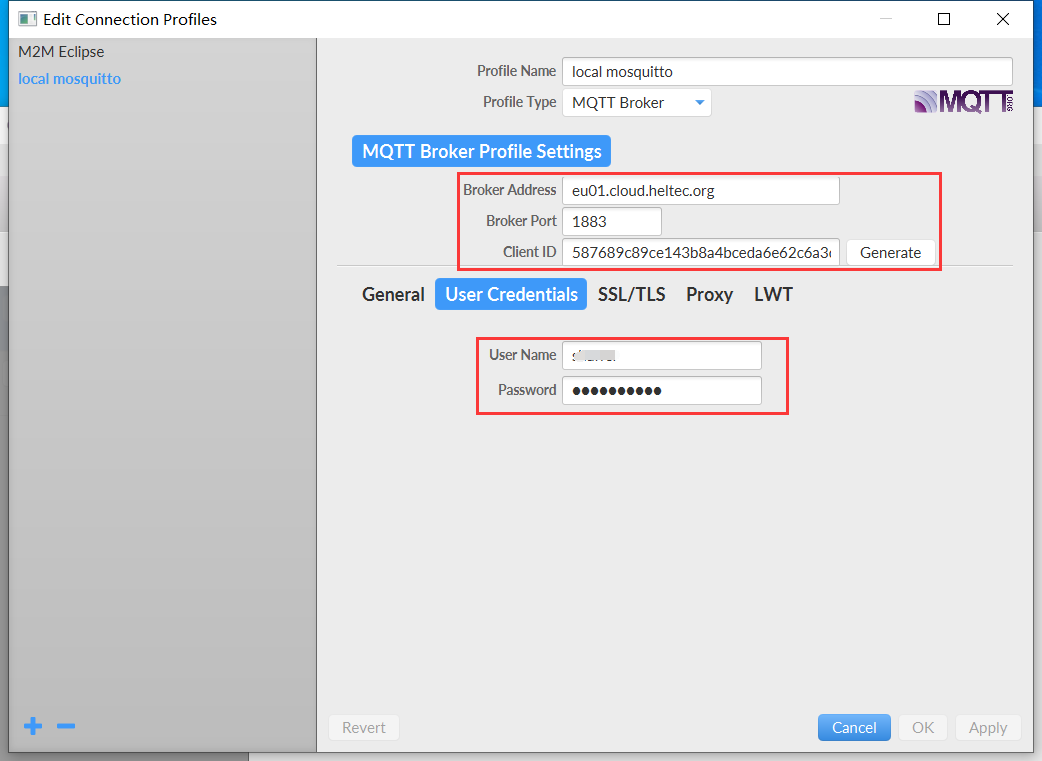Viewport: 1042px width, 761px height.
Task: Click the Cancel button
Action: click(854, 727)
